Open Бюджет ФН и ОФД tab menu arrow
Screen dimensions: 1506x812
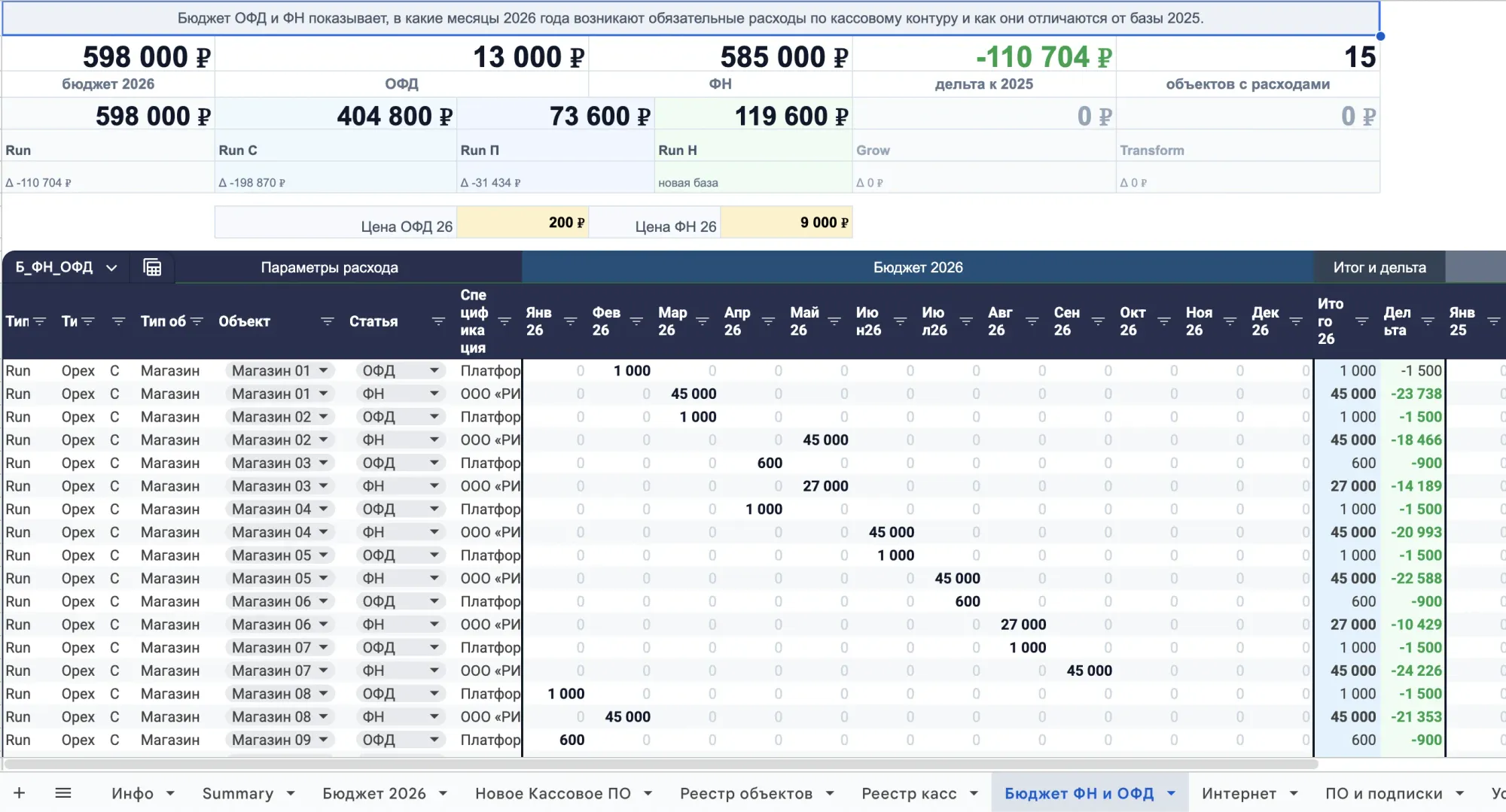[x=1171, y=793]
